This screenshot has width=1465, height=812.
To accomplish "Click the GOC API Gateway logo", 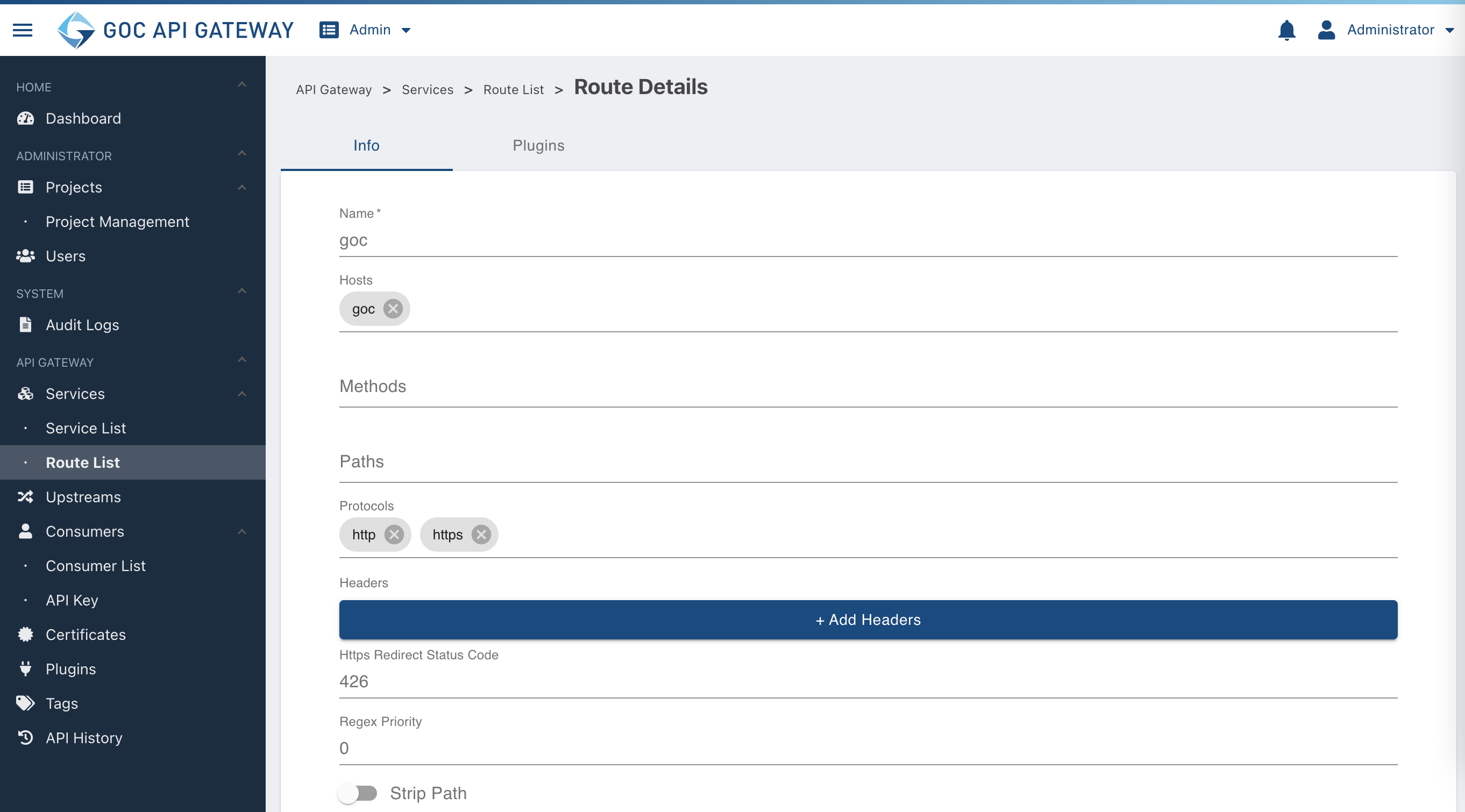I will click(176, 30).
